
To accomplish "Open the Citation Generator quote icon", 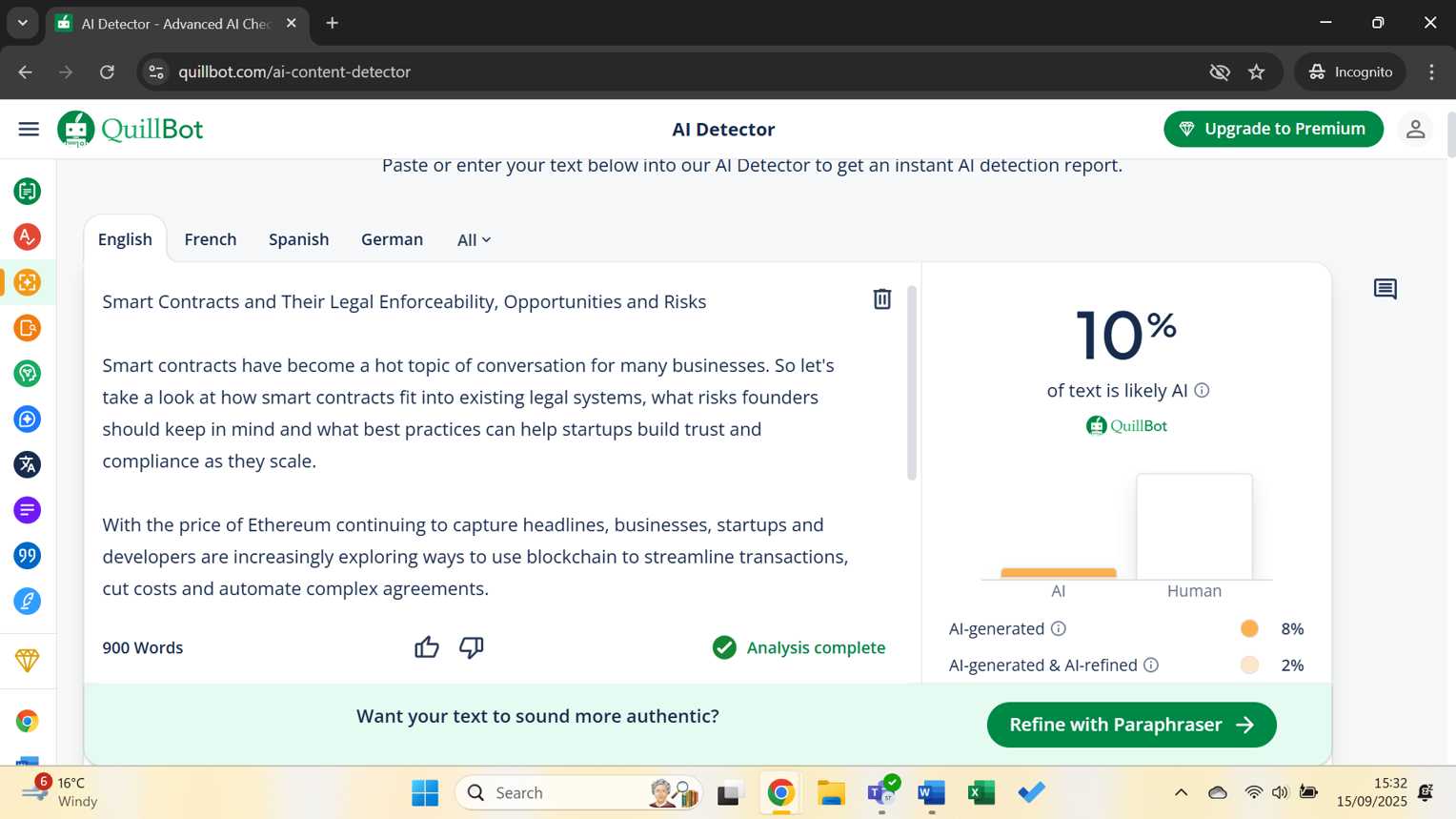I will [28, 556].
